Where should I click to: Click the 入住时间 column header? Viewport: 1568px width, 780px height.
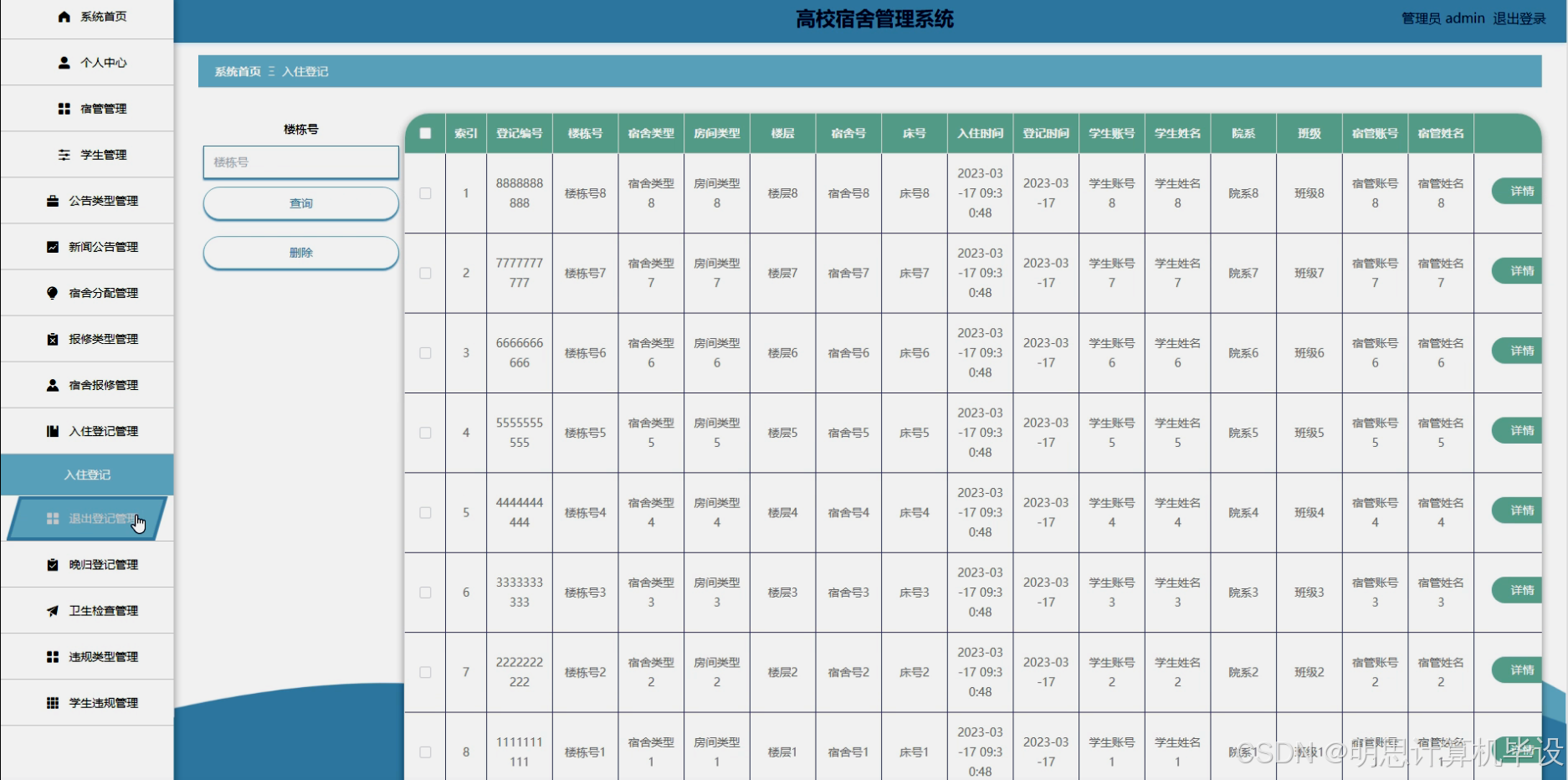[980, 133]
